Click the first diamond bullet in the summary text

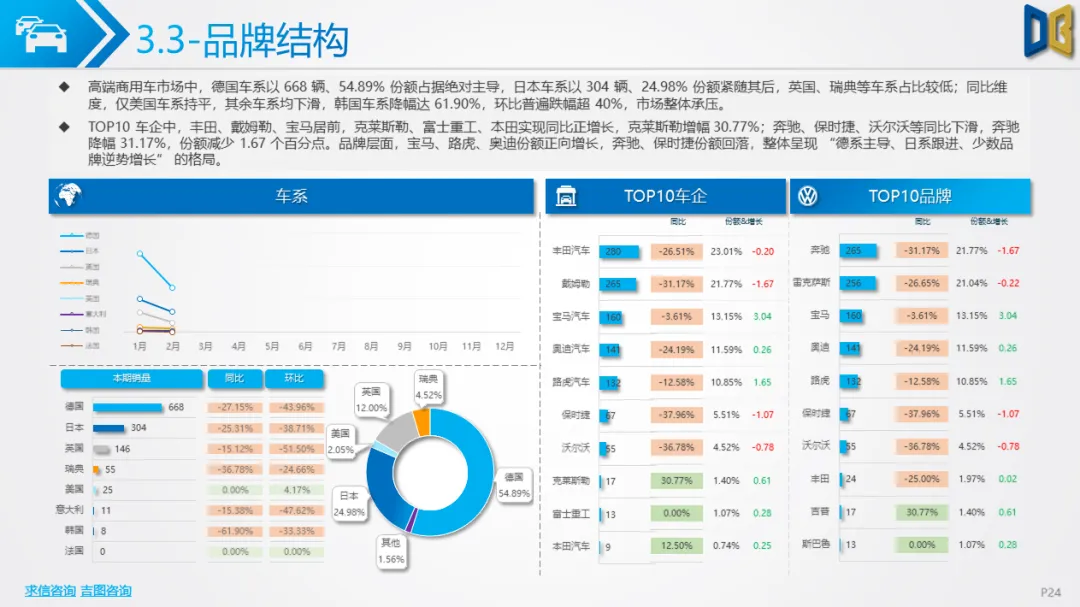coord(64,87)
